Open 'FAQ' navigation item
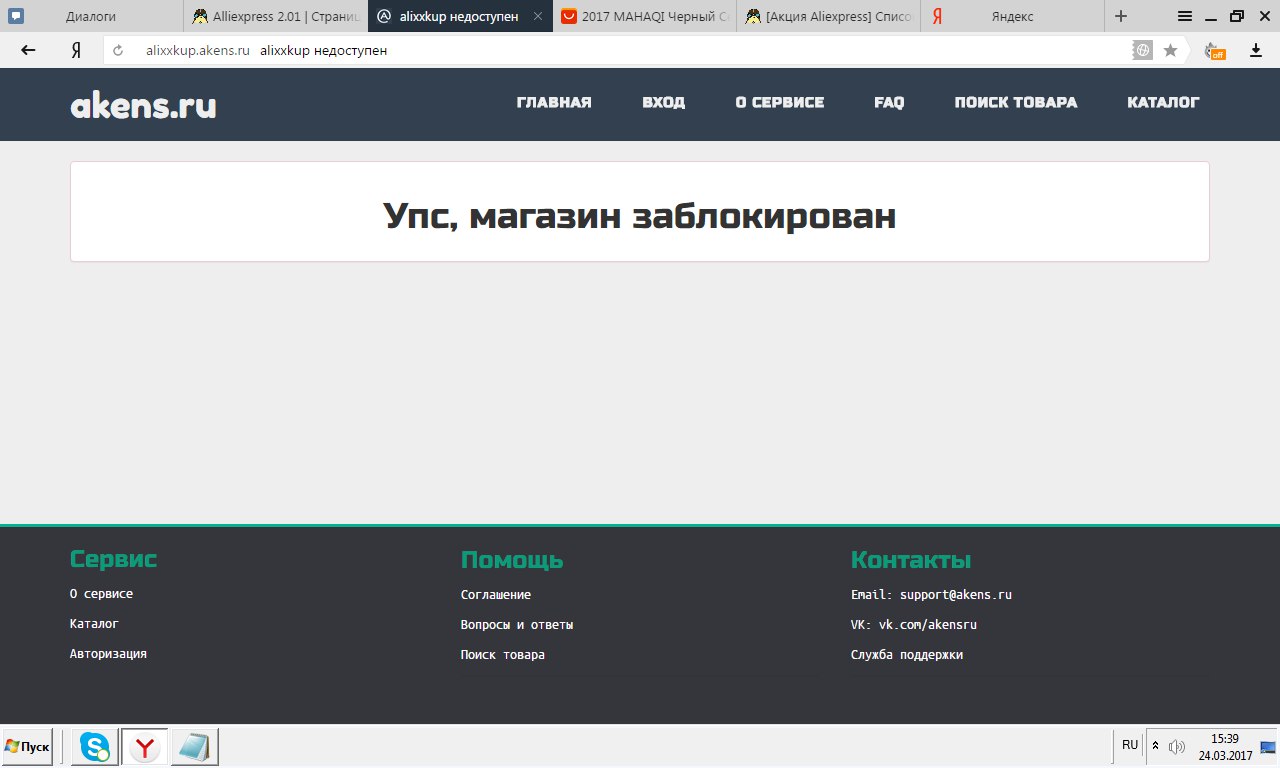The image size is (1280, 768). [889, 102]
